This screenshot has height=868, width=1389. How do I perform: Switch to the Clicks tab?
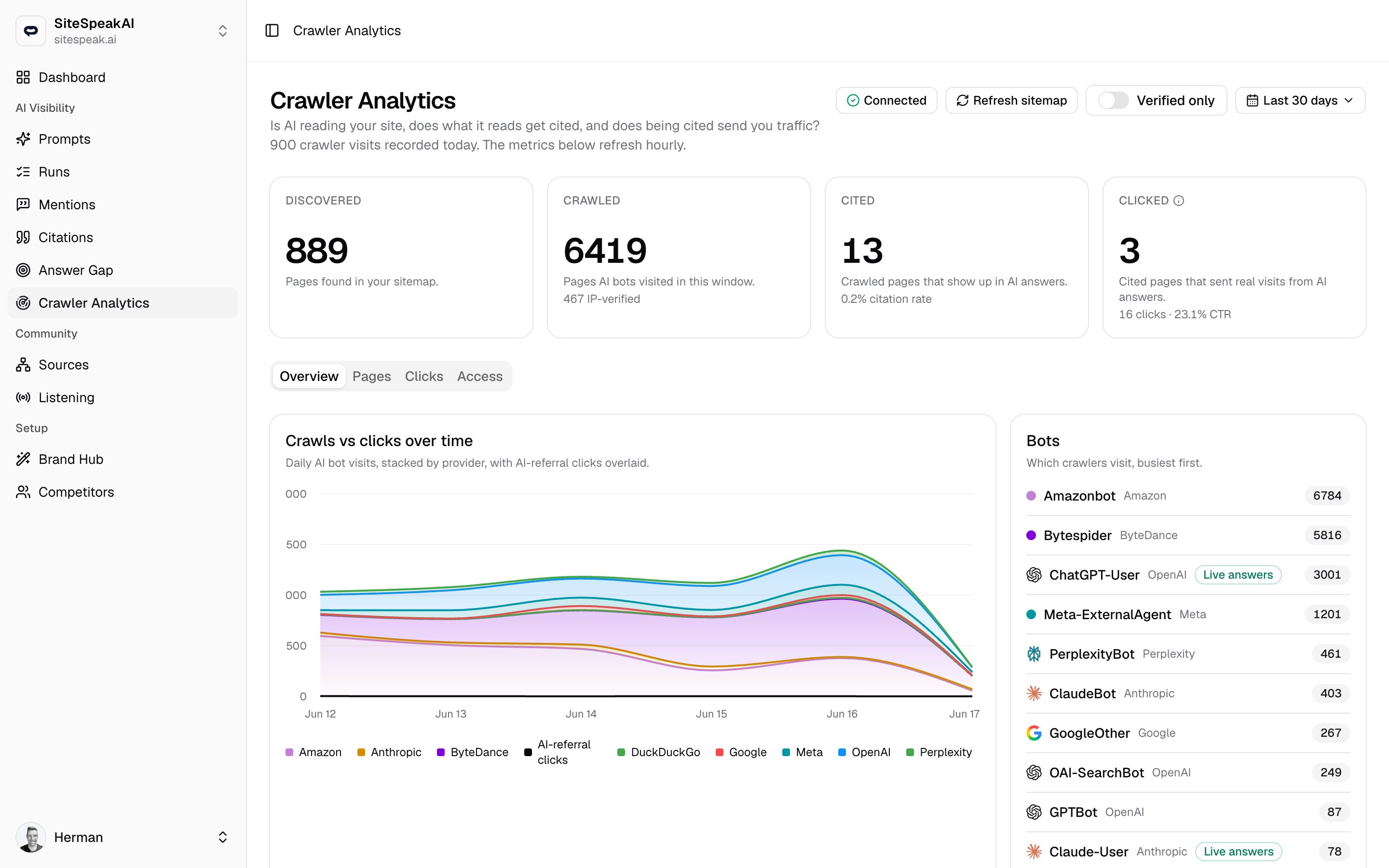point(423,376)
